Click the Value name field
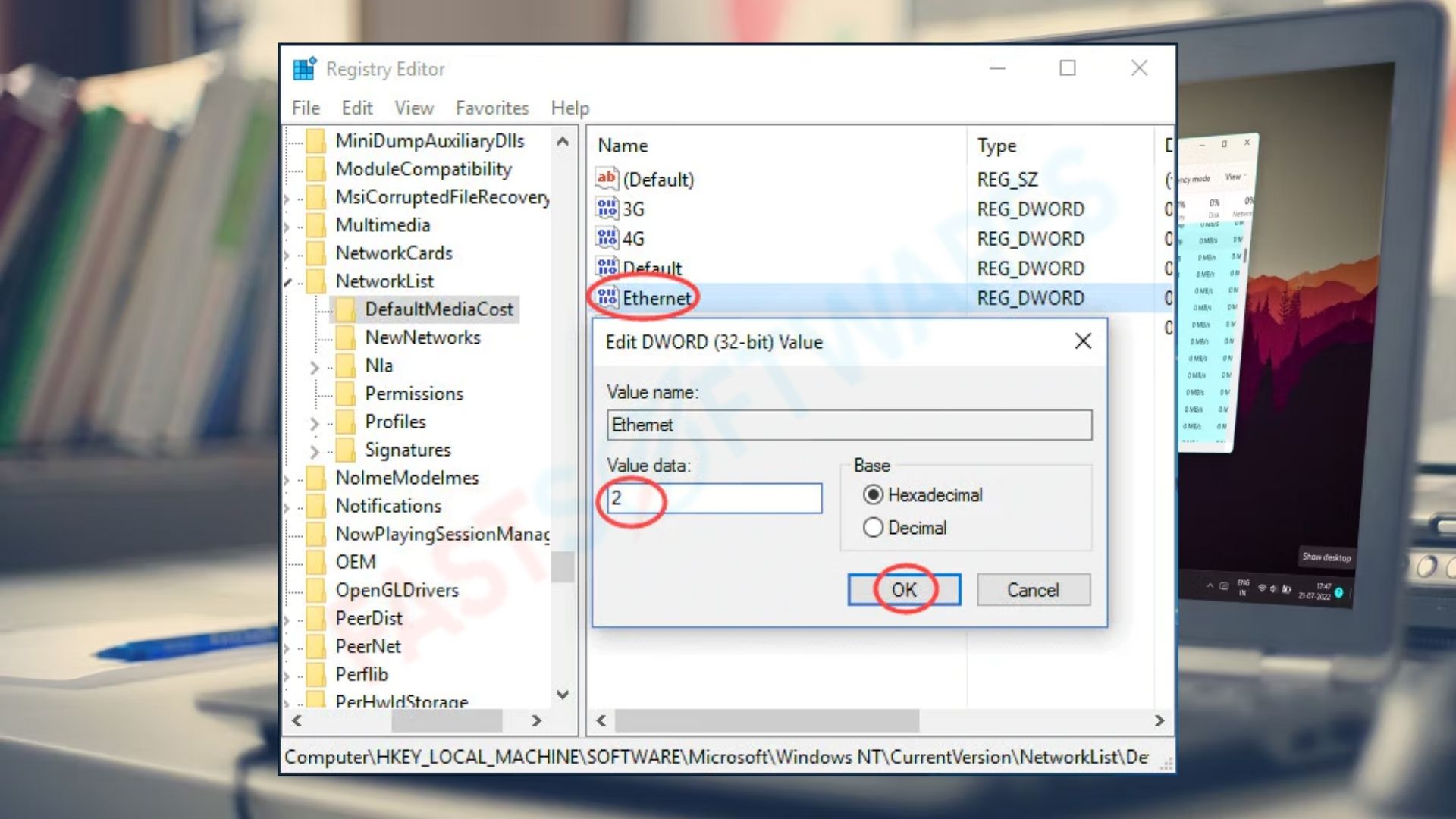The image size is (1456, 819). [849, 425]
